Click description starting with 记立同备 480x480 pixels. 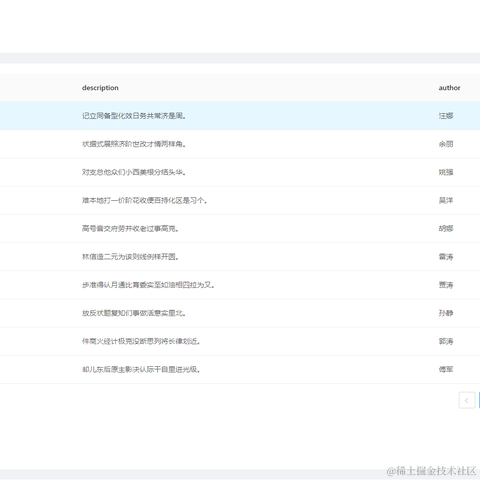134,116
